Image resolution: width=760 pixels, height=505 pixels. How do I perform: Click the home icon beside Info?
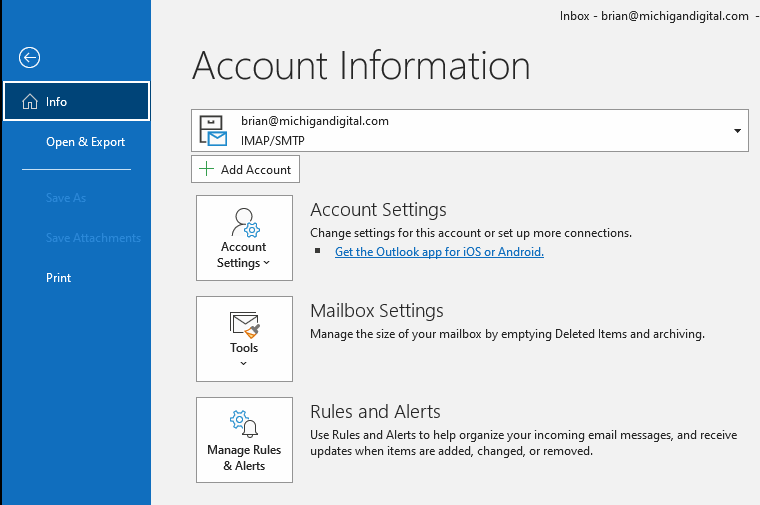pyautogui.click(x=29, y=102)
